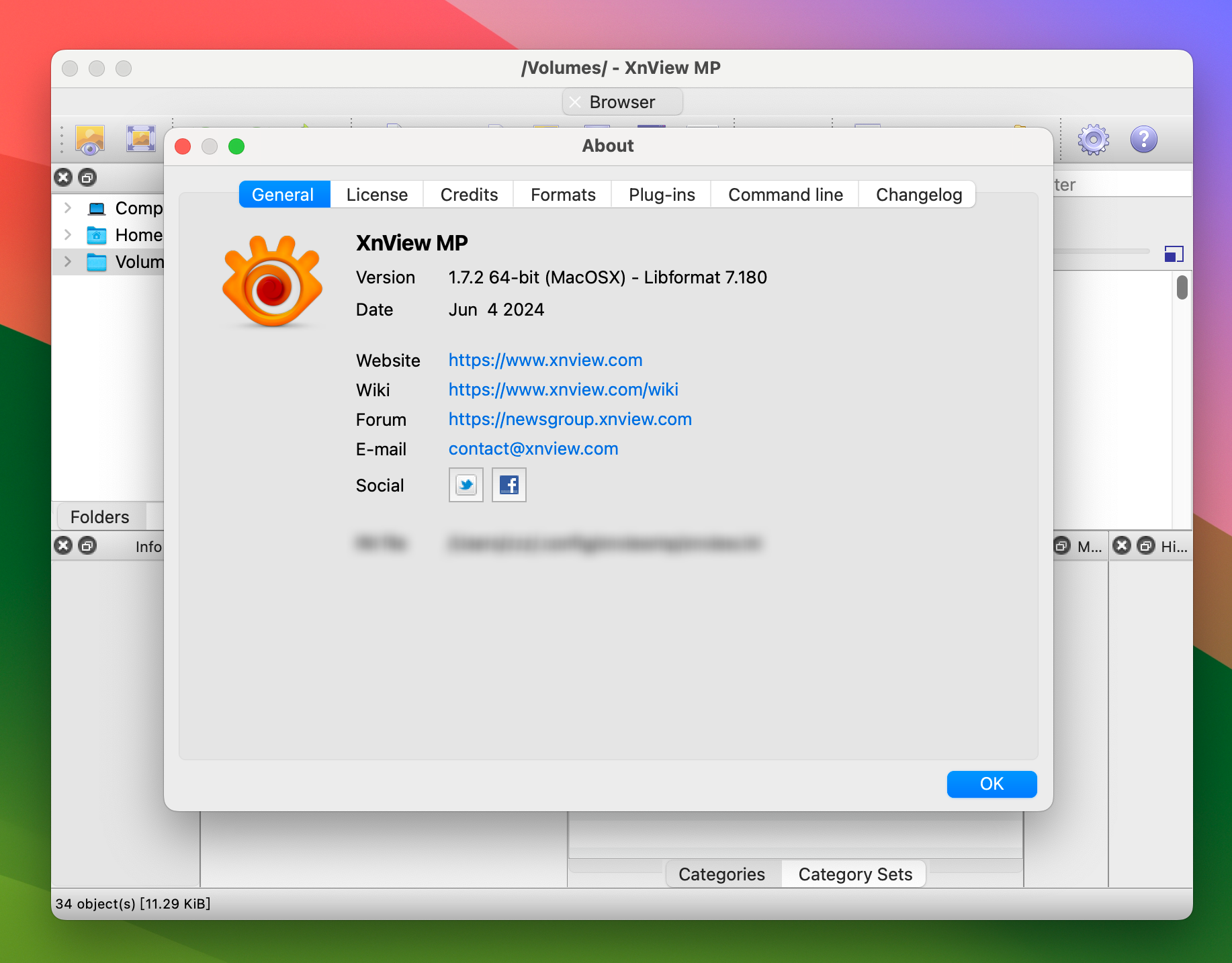Switch to the License tab
This screenshot has height=963, width=1232.
click(377, 194)
